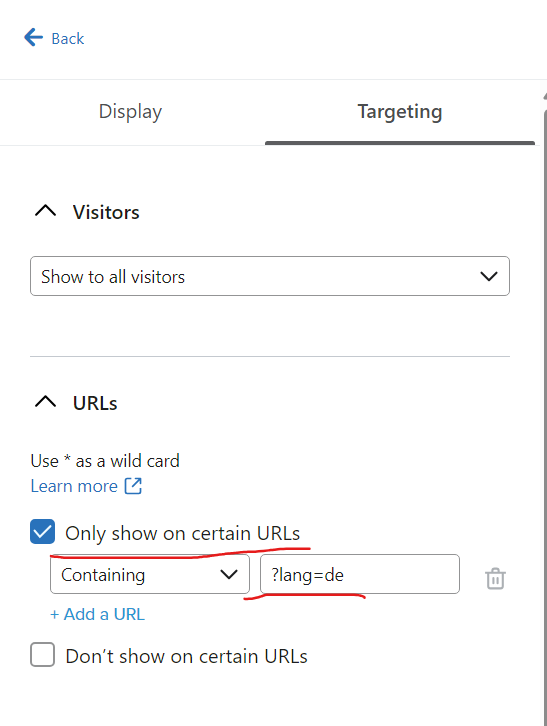
Task: Click the Only show on certain URLs label
Action: tap(182, 533)
